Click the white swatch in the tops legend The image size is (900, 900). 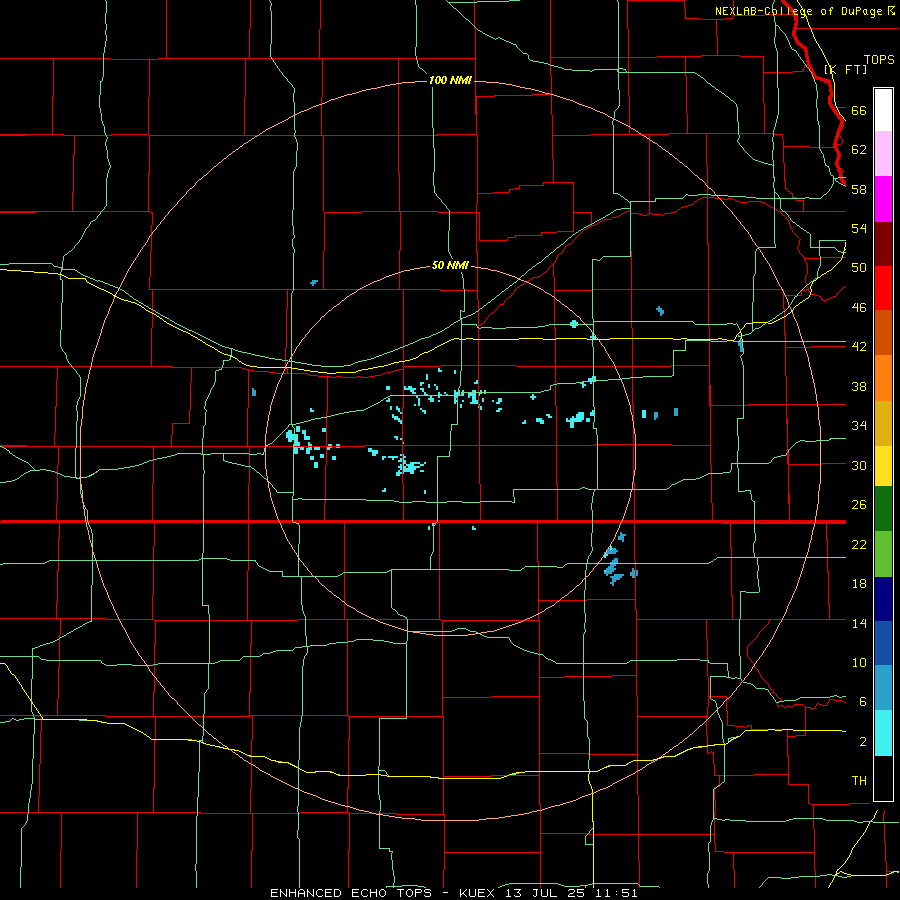tap(883, 110)
